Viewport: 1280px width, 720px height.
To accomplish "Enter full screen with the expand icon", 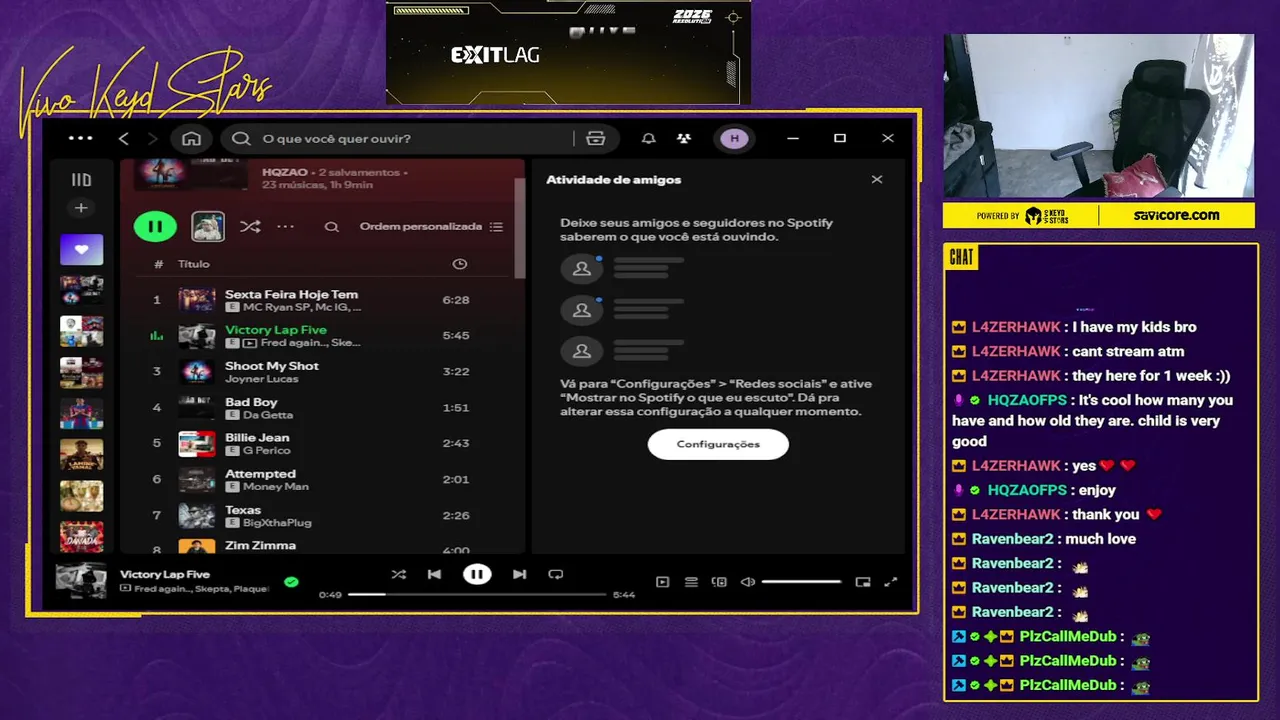I will [x=891, y=582].
